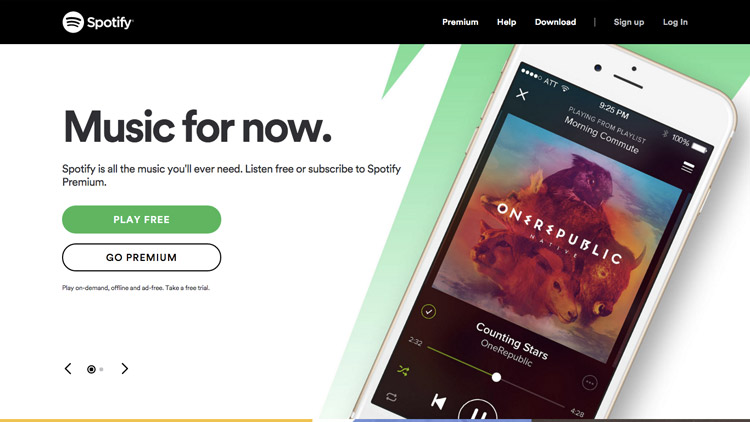750x422 pixels.
Task: Go to the previous slide arrow
Action: pyautogui.click(x=68, y=368)
